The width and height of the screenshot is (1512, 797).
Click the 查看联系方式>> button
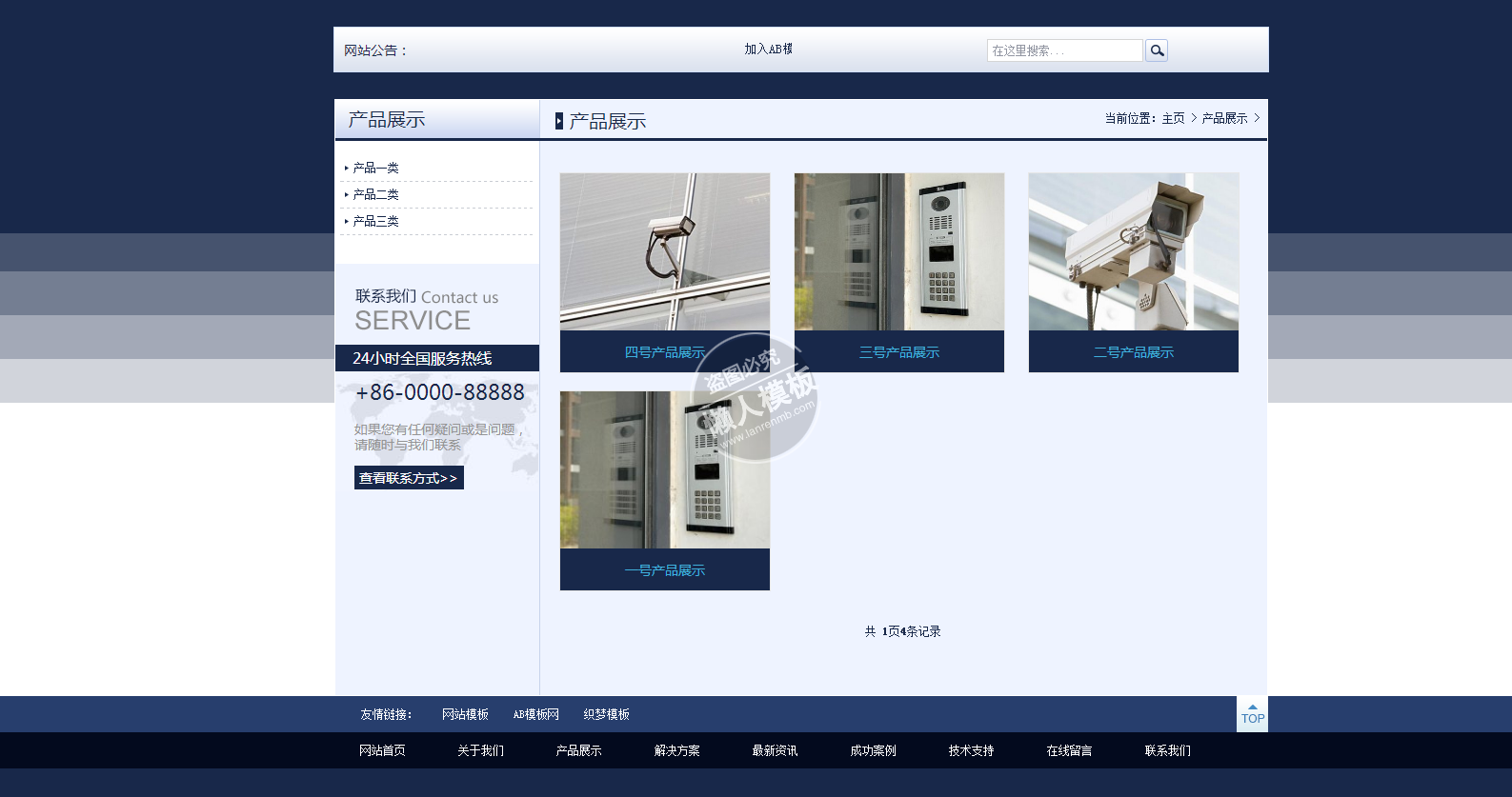[x=409, y=478]
